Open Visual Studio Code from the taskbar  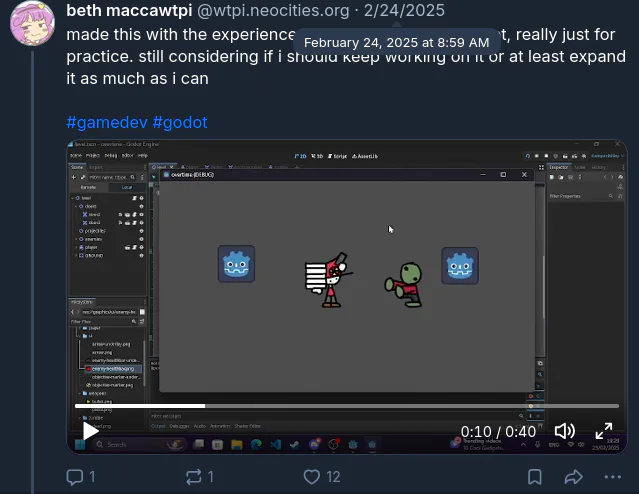tap(275, 444)
